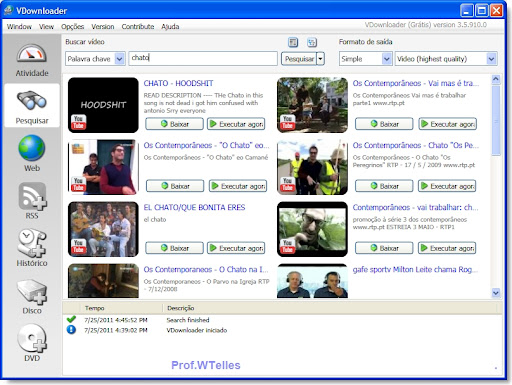Image resolution: width=512 pixels, height=385 pixels.
Task: Click Executar agora for Contemporâneos - vai trabalhar
Action: 447,248
